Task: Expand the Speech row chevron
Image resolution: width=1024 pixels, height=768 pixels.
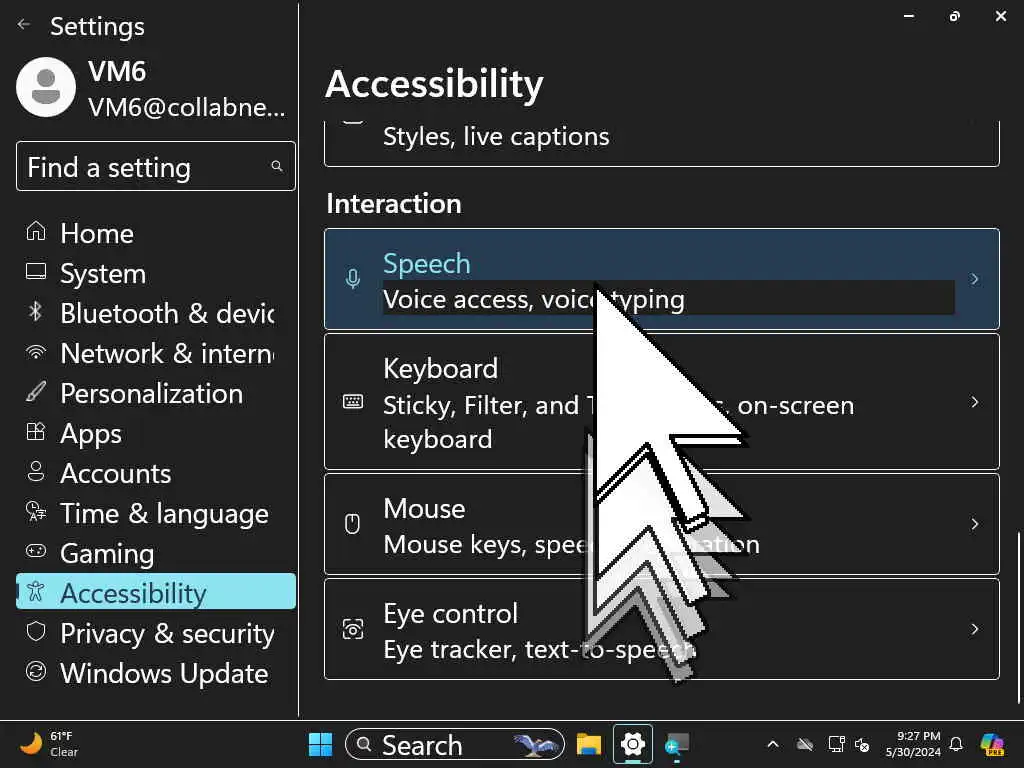Action: pyautogui.click(x=974, y=279)
